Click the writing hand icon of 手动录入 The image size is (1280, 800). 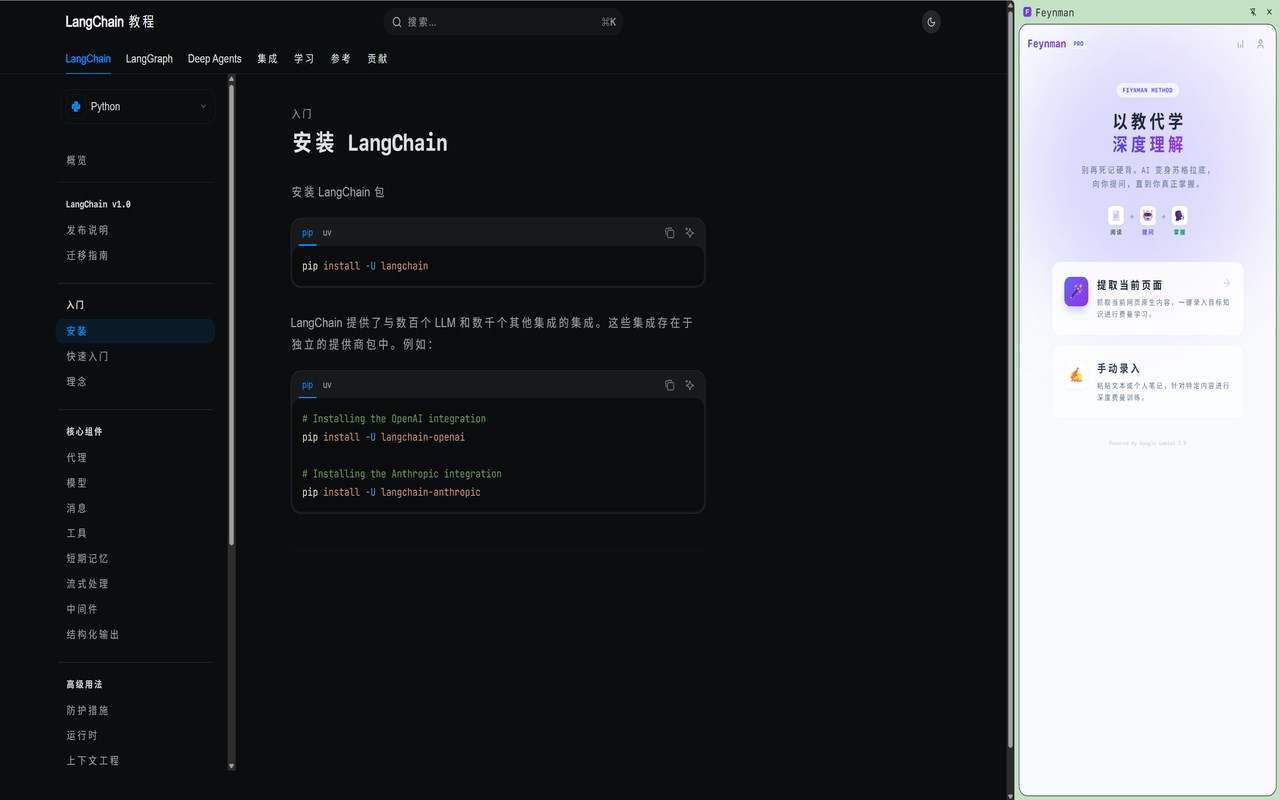tap(1076, 375)
